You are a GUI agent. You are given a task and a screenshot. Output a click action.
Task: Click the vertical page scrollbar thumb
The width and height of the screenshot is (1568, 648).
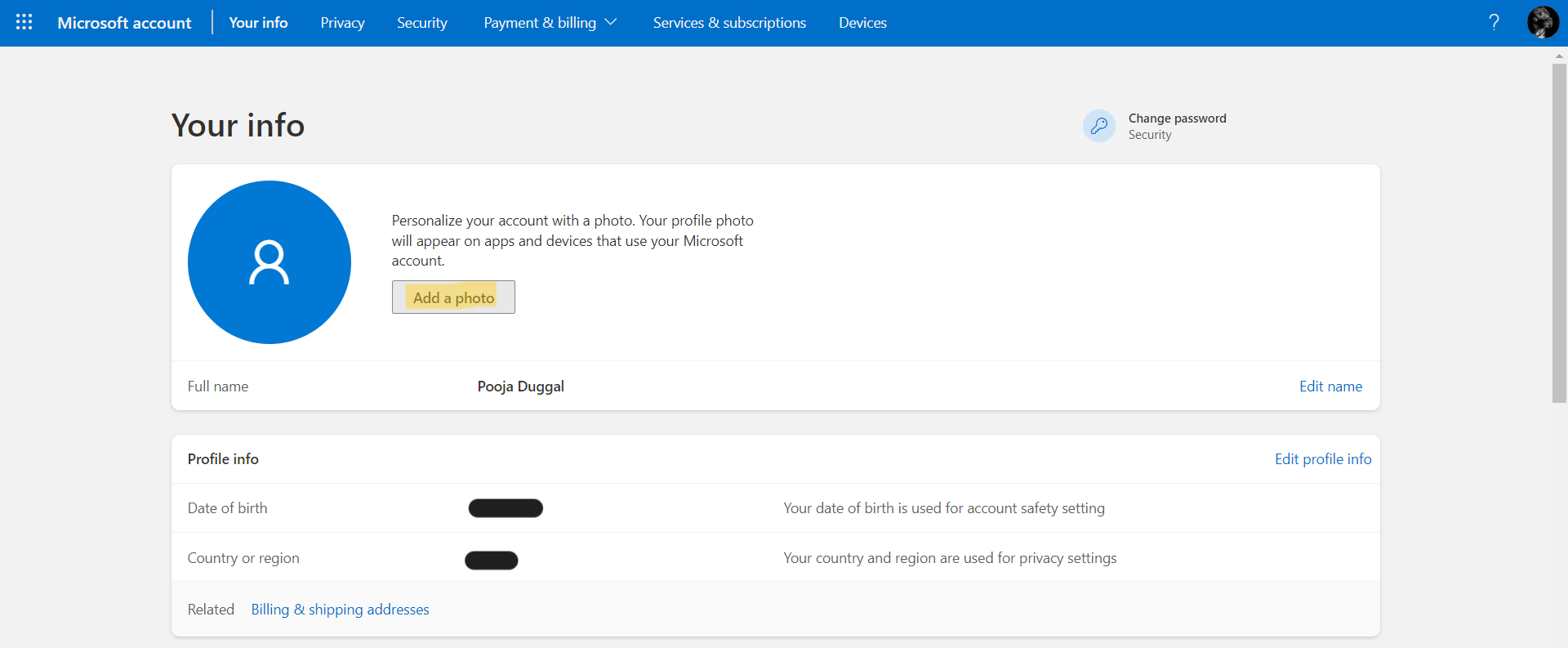coord(1559,233)
